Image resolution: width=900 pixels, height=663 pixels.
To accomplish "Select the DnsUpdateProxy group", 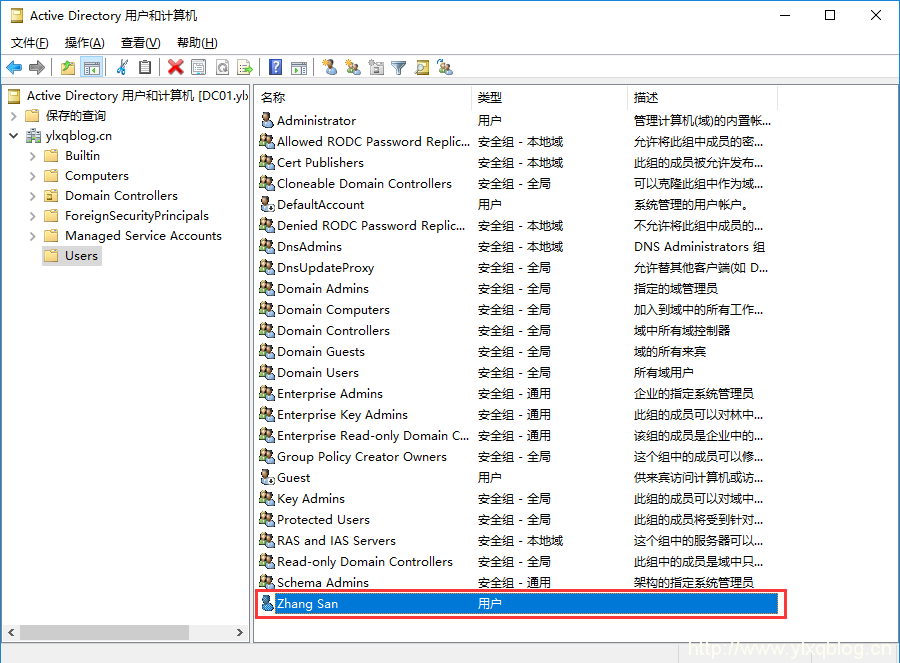I will click(x=325, y=267).
